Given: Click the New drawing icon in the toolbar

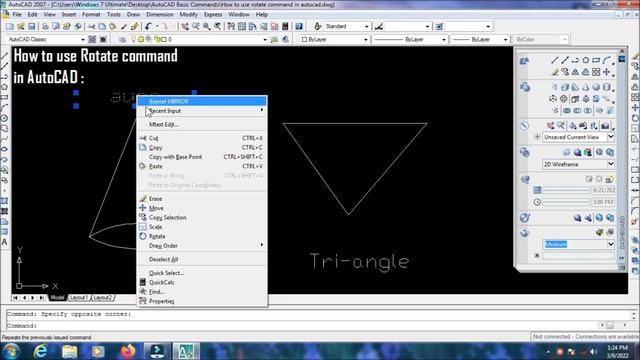Looking at the screenshot, I should pyautogui.click(x=10, y=27).
